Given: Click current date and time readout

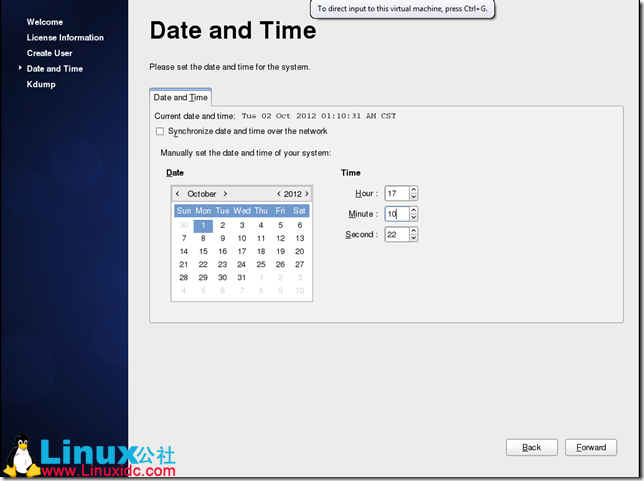Looking at the screenshot, I should pyautogui.click(x=319, y=116).
